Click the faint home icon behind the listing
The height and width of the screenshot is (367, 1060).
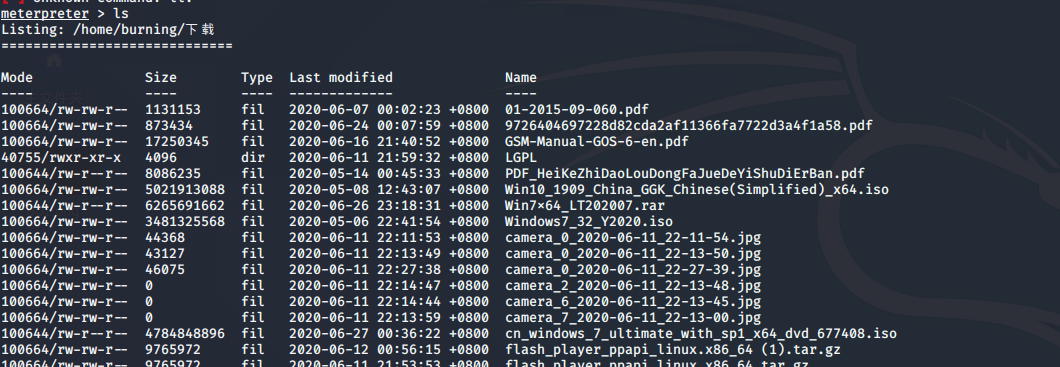[x=54, y=61]
